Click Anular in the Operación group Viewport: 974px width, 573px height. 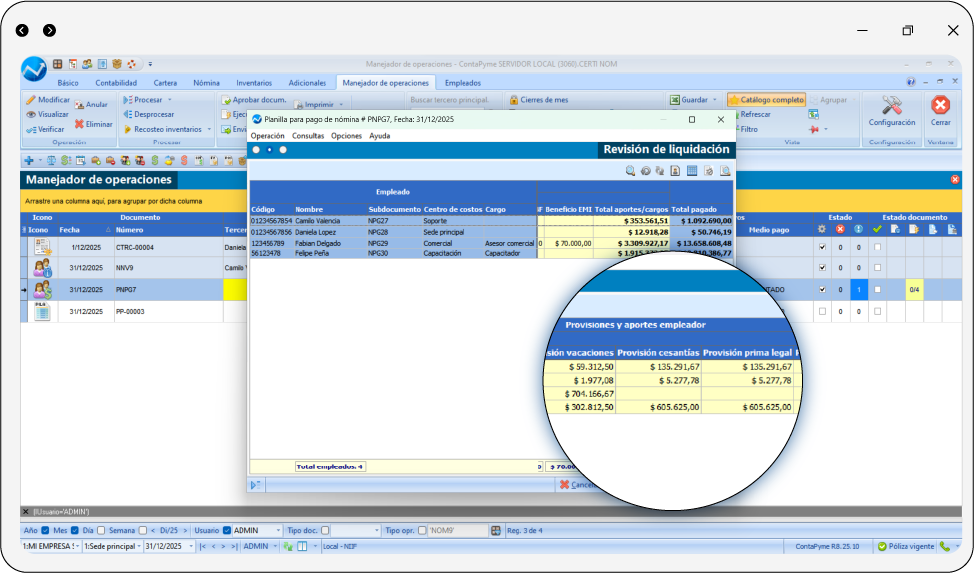click(91, 104)
